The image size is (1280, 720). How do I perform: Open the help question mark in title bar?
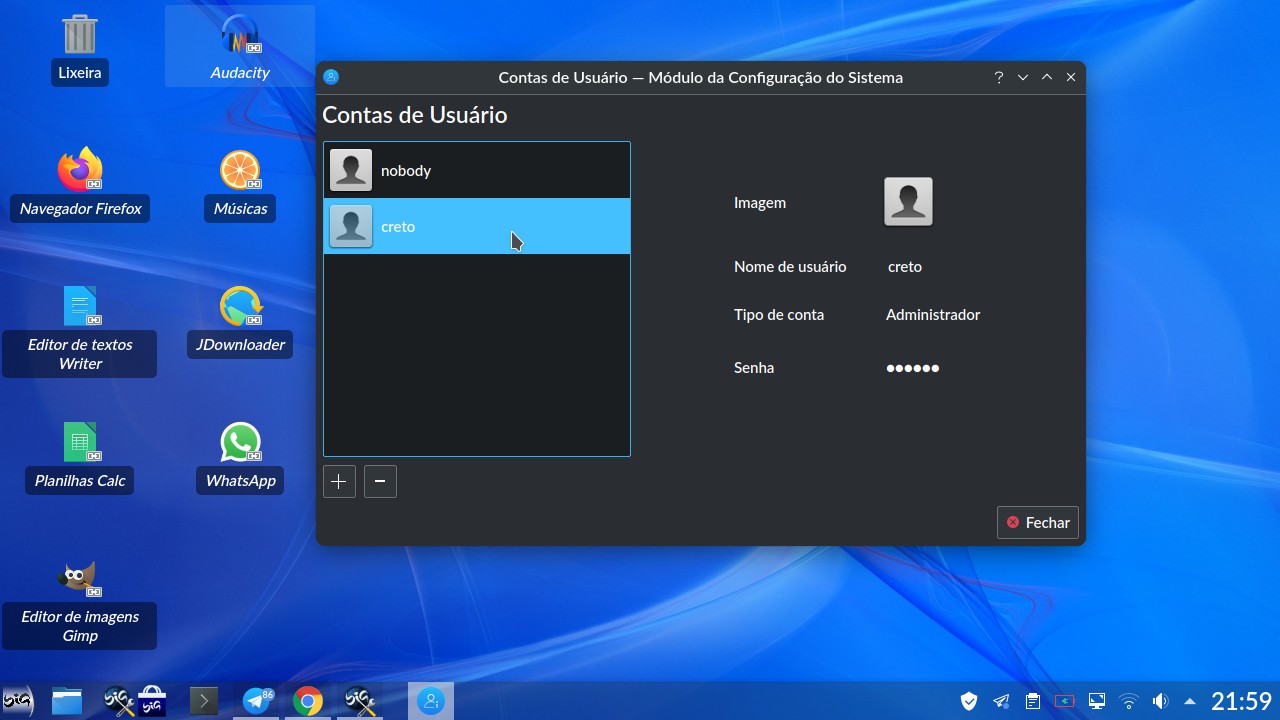(998, 77)
